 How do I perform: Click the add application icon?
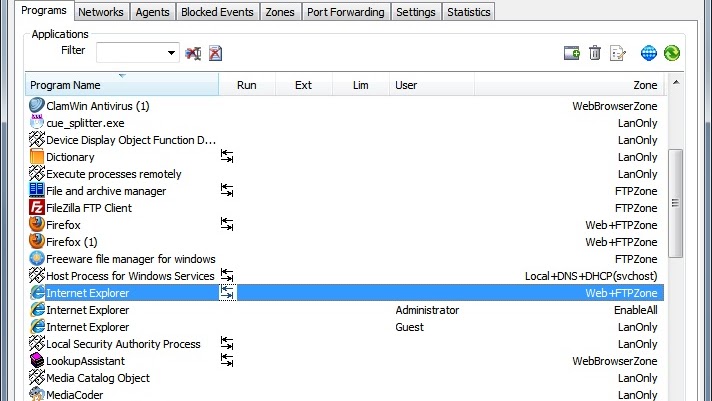pos(572,53)
